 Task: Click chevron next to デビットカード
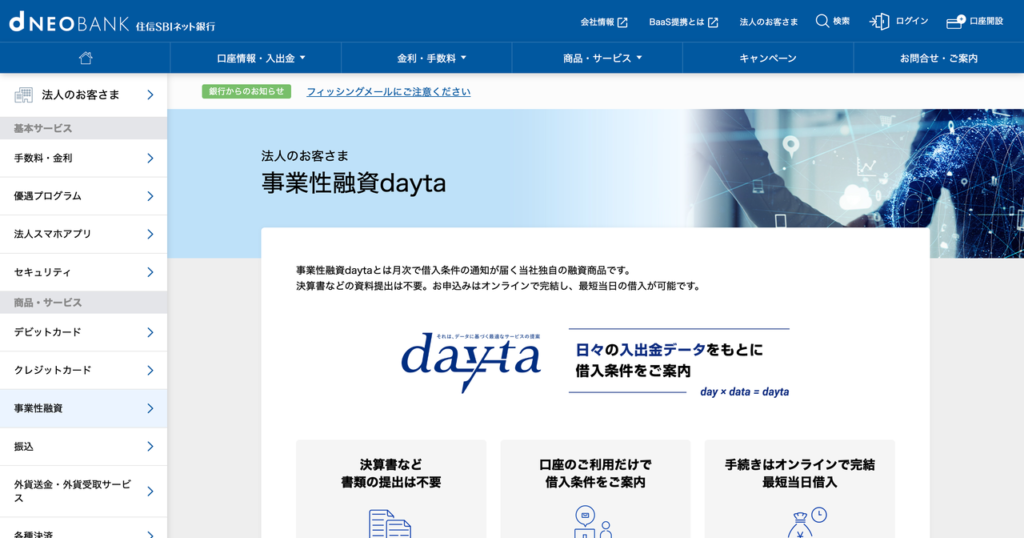[x=150, y=332]
